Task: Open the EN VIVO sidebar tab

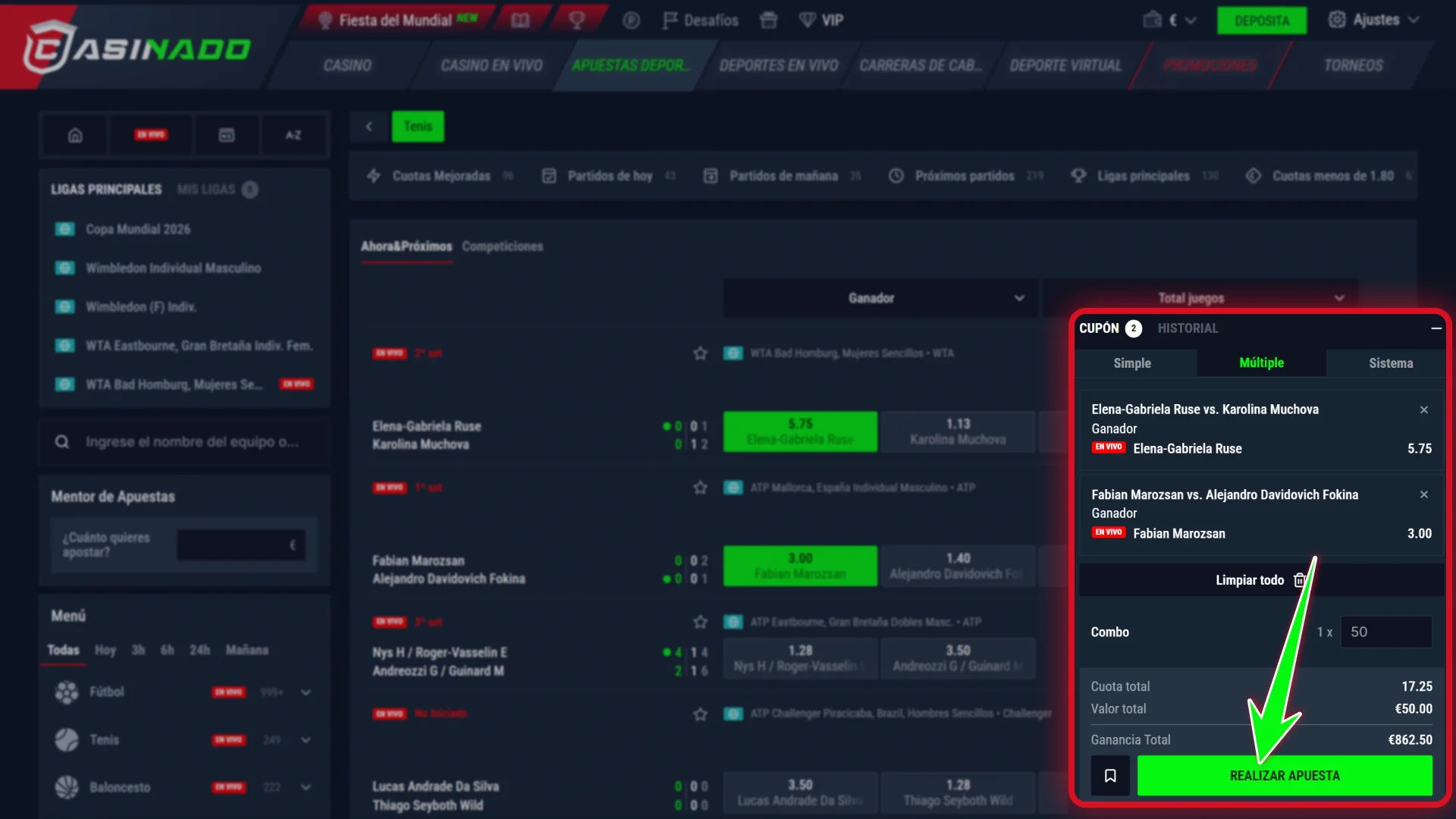Action: (151, 135)
